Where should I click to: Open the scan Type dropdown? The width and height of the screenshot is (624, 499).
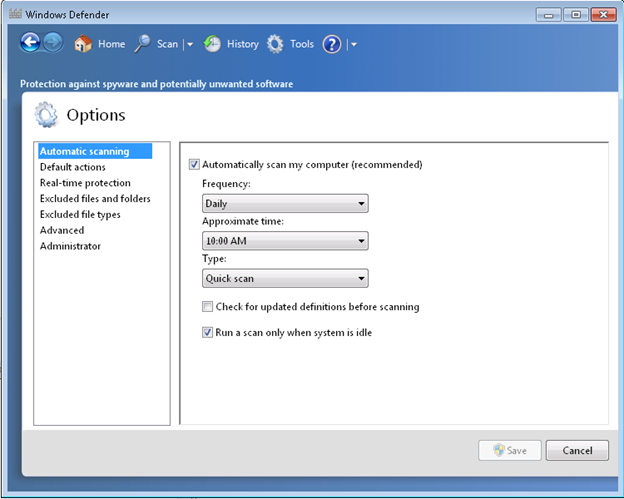click(285, 278)
